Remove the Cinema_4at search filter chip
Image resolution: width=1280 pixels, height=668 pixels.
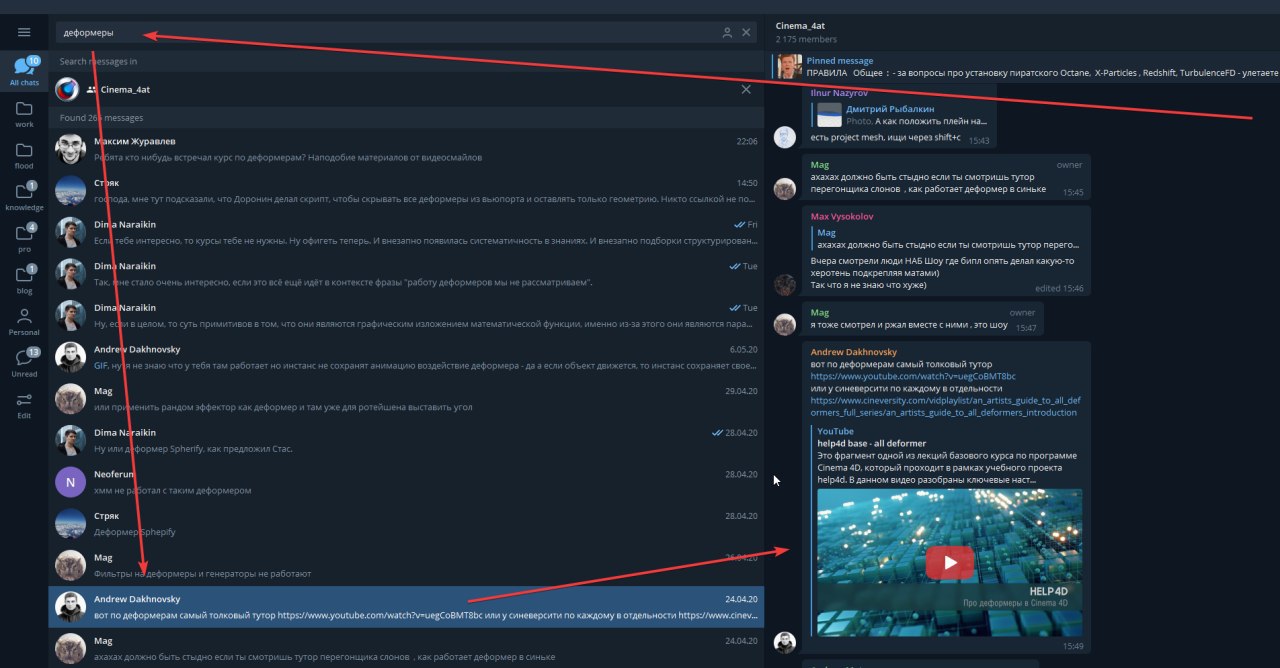pyautogui.click(x=746, y=89)
